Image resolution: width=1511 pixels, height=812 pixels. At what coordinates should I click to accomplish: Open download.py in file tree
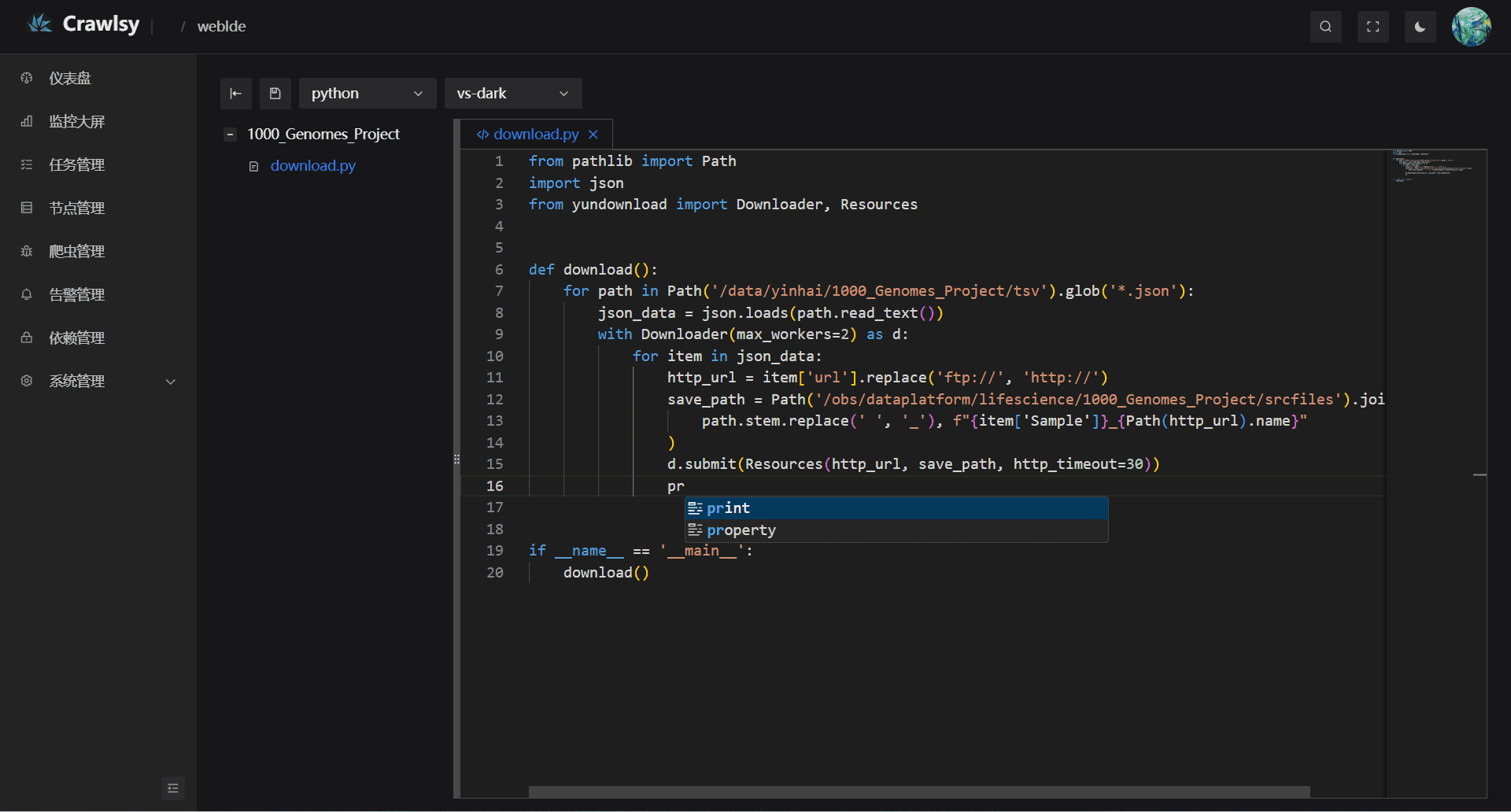click(312, 166)
